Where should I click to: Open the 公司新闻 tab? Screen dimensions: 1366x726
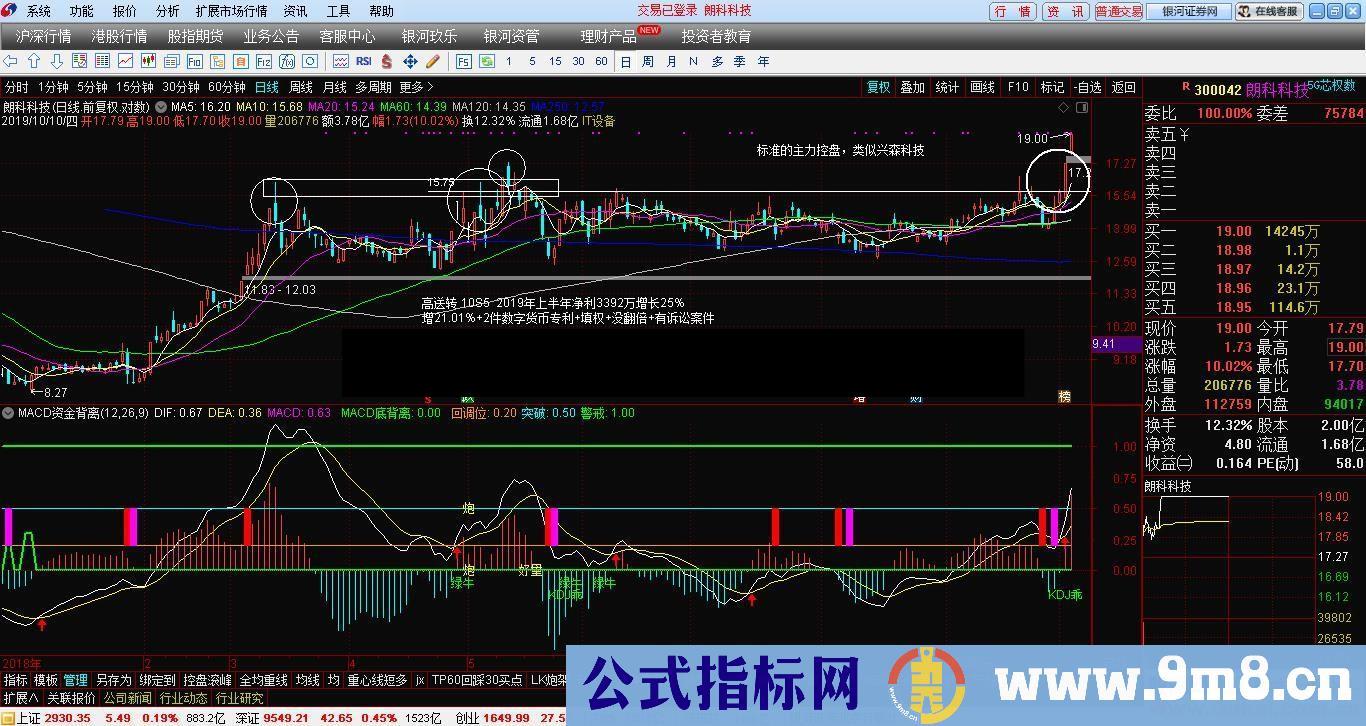(127, 698)
